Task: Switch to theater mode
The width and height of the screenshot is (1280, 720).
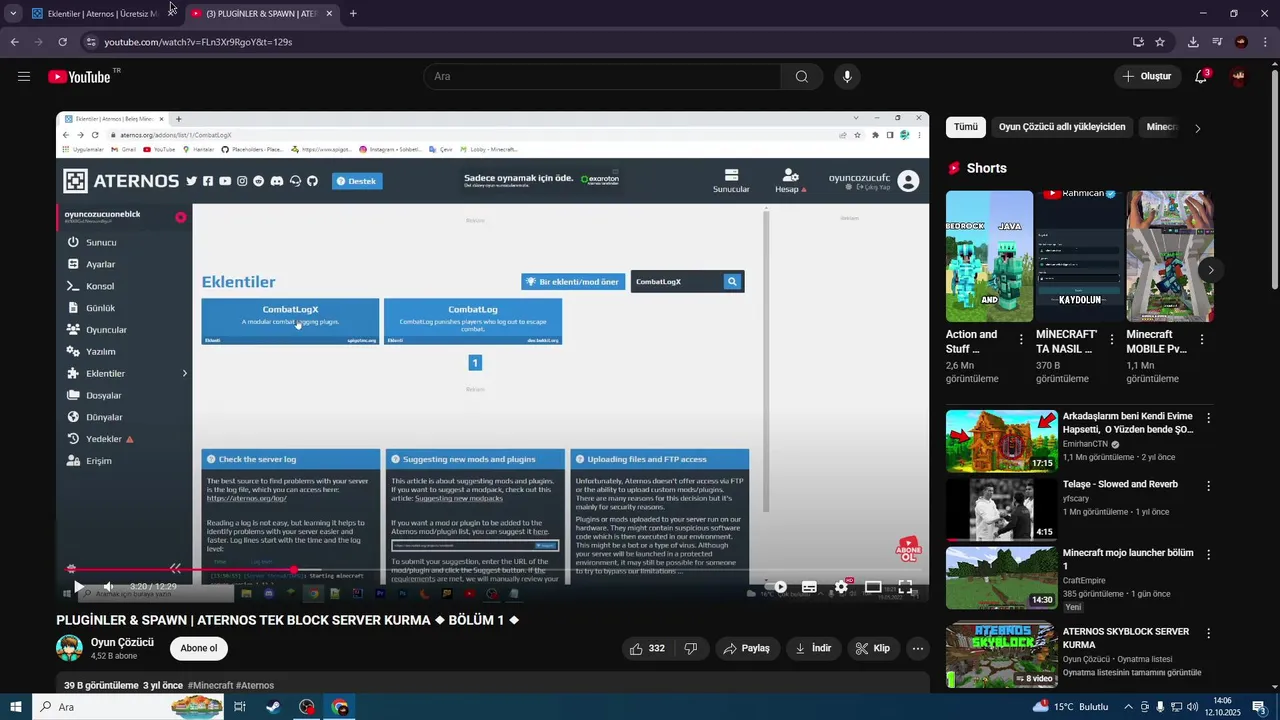Action: coord(873,587)
